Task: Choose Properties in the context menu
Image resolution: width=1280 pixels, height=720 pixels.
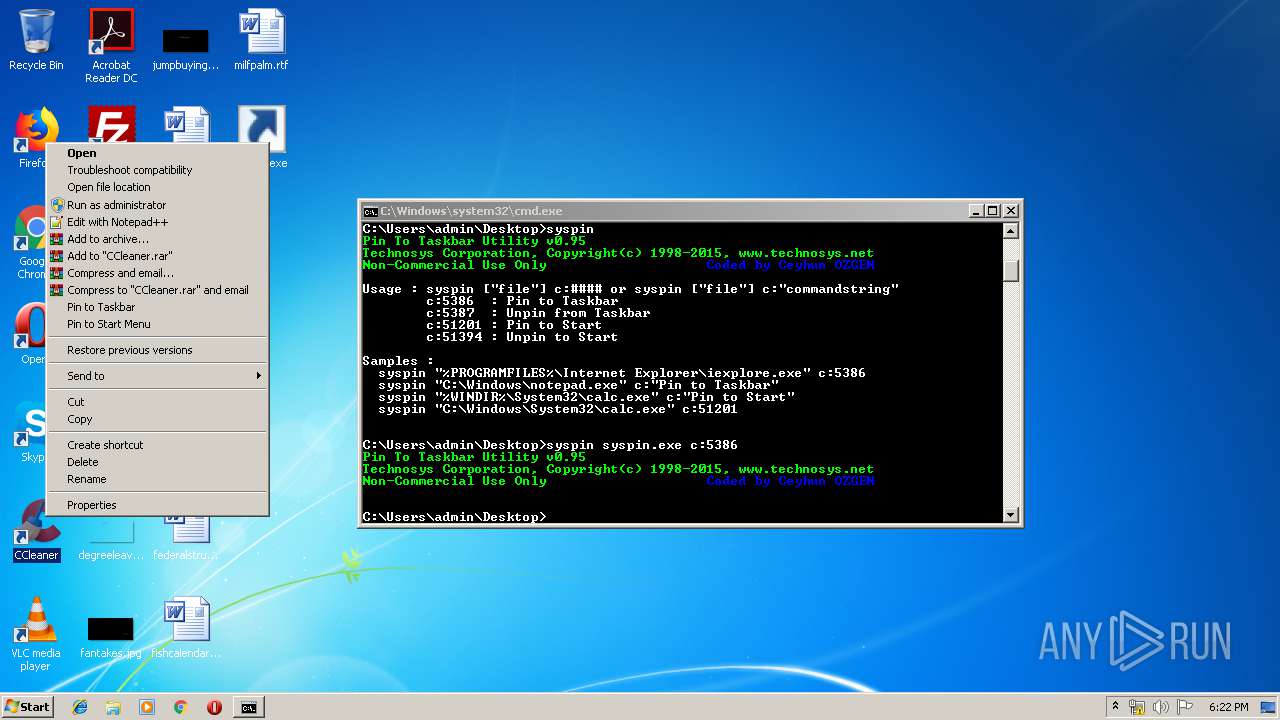Action: click(x=157, y=505)
